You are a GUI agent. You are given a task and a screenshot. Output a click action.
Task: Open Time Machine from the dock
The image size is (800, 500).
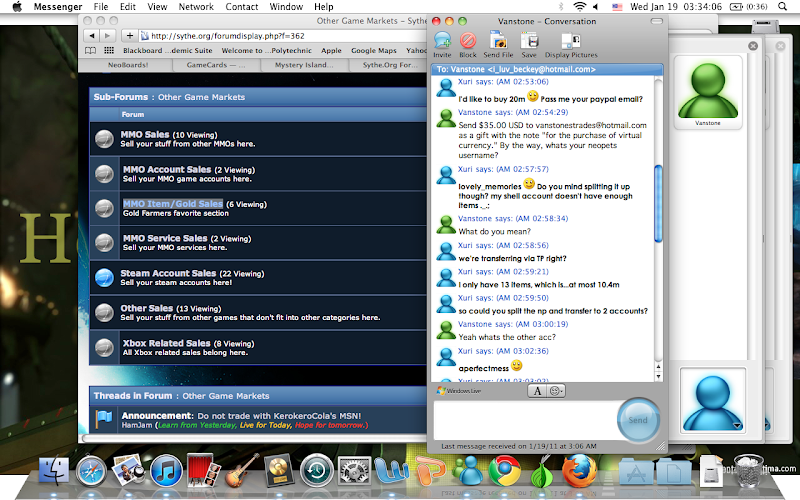(x=316, y=470)
